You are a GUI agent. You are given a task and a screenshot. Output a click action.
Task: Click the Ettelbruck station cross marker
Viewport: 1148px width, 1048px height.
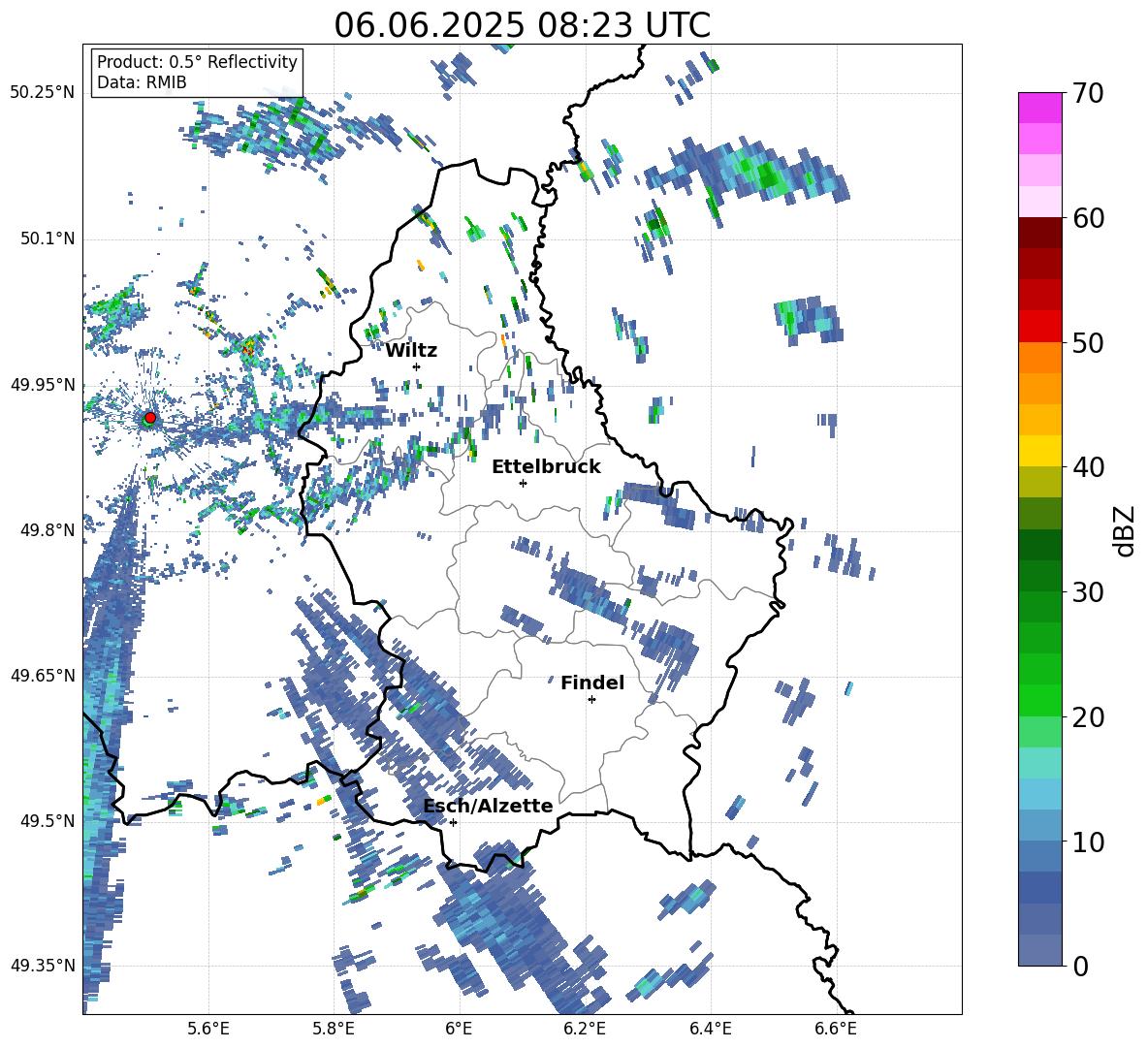523,483
